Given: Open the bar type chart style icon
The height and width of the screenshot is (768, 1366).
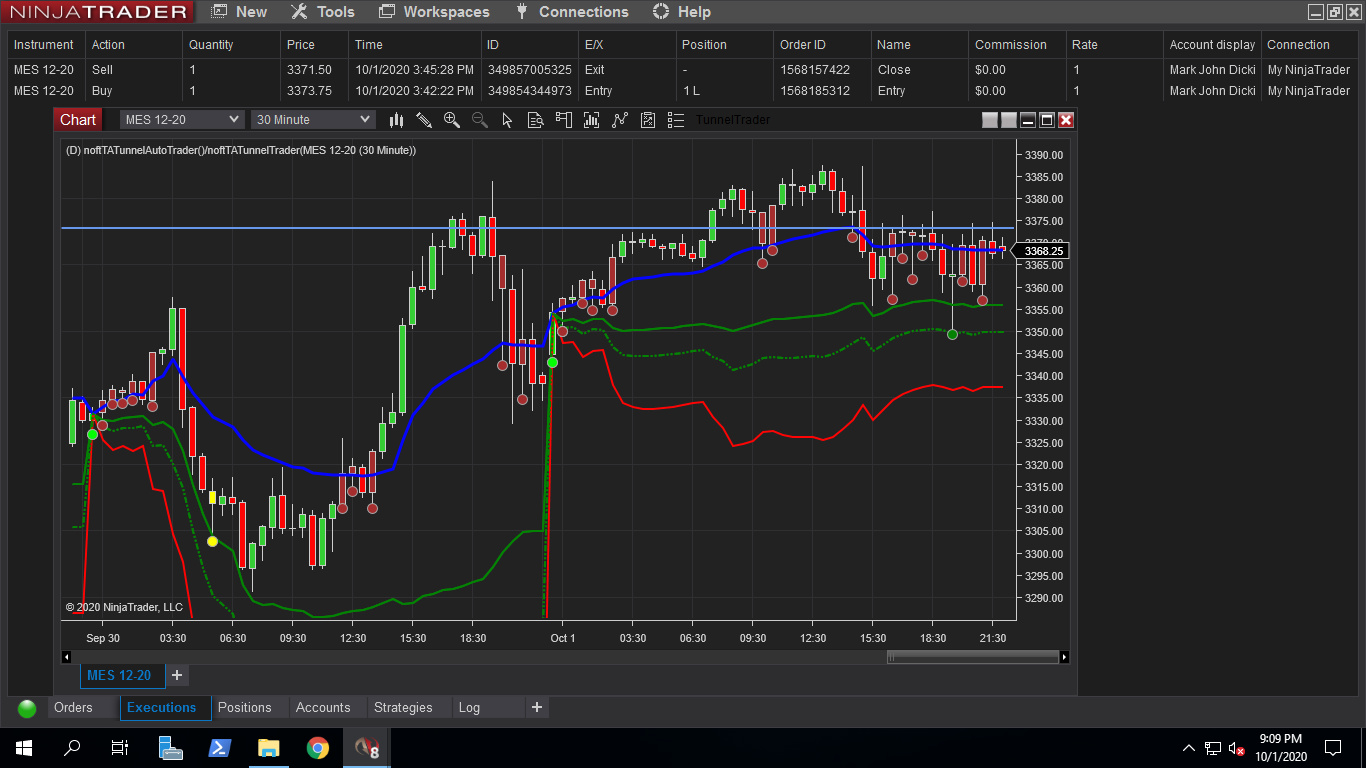Looking at the screenshot, I should (396, 119).
